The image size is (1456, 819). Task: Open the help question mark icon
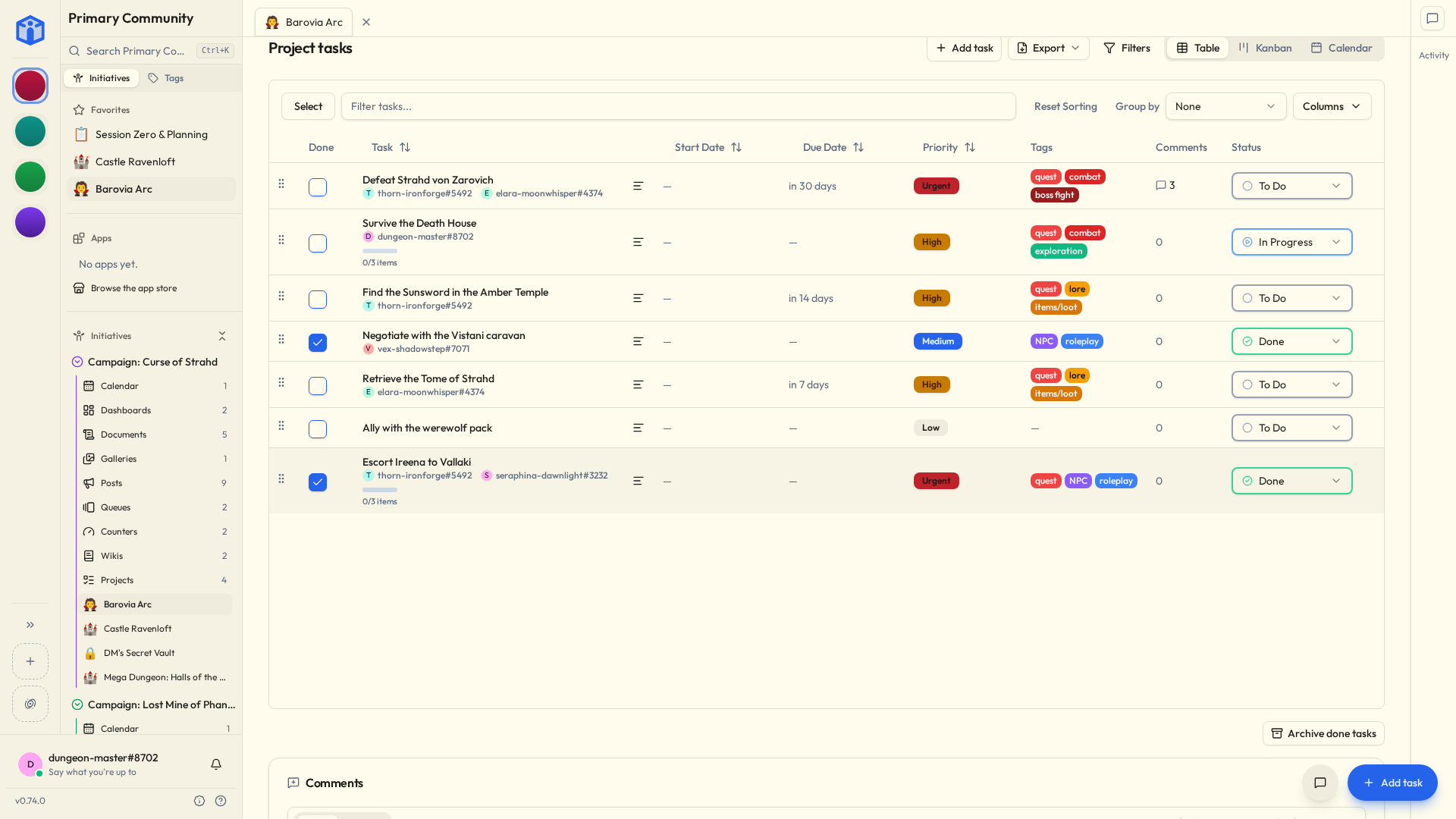pos(221,801)
